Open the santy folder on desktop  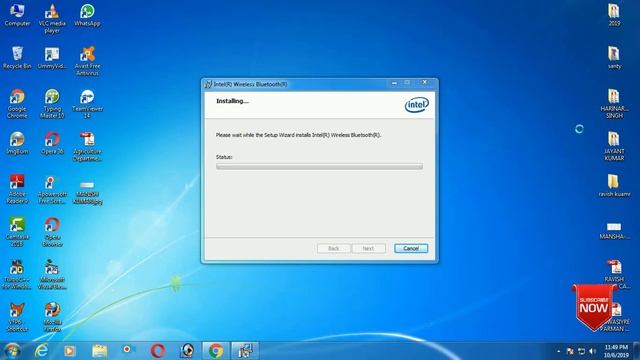tap(614, 58)
